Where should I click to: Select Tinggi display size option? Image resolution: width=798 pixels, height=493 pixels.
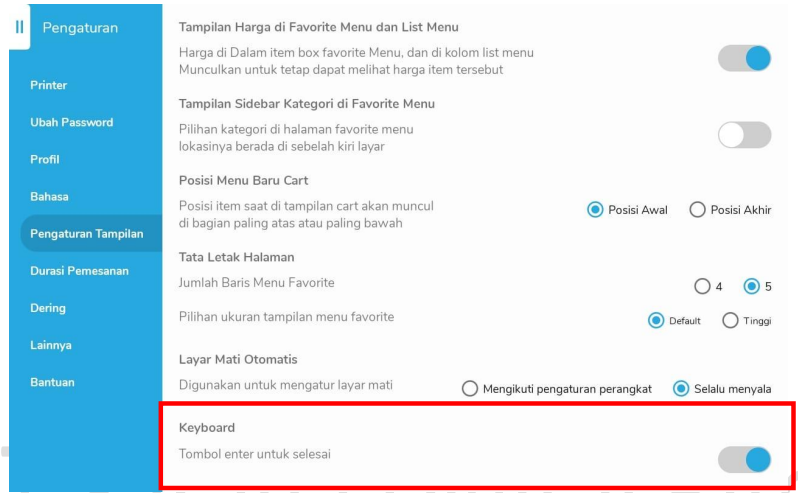(730, 321)
